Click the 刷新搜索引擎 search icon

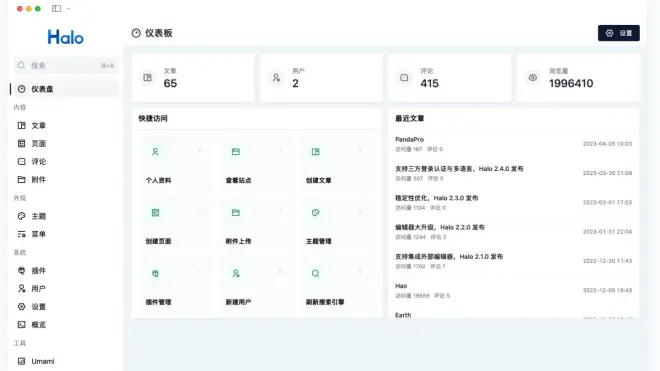click(316, 274)
